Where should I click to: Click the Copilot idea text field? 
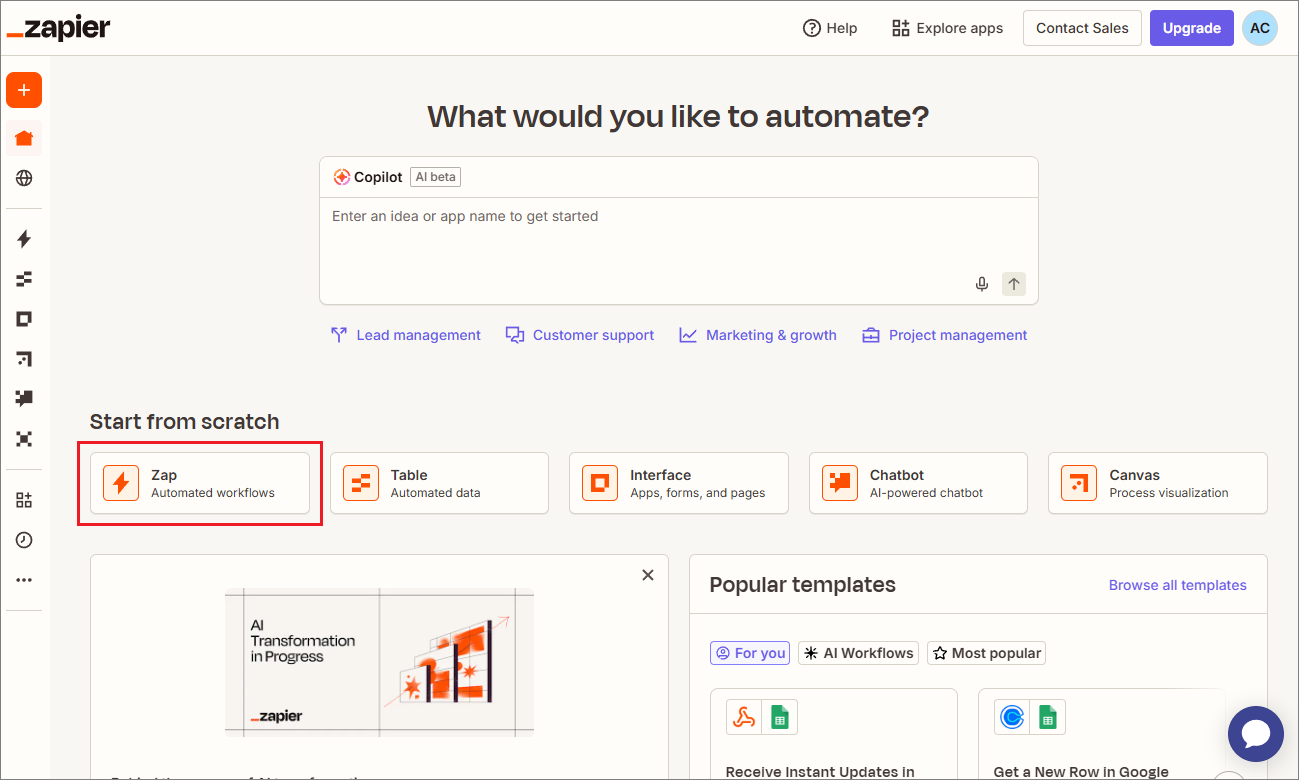pos(678,236)
